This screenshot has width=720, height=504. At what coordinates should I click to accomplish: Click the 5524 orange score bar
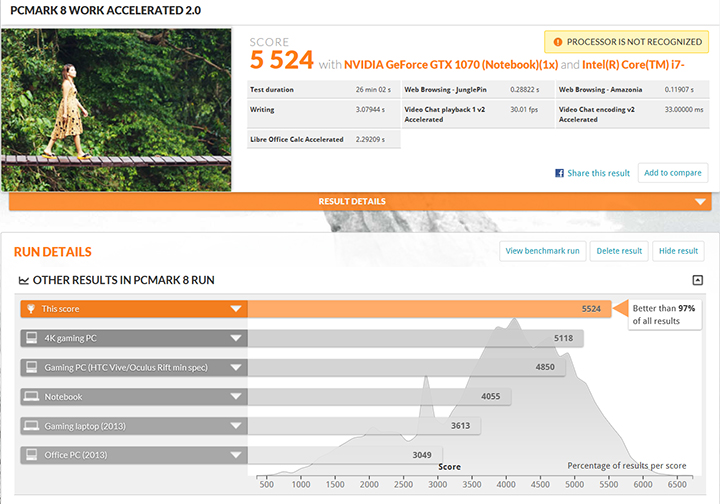429,309
